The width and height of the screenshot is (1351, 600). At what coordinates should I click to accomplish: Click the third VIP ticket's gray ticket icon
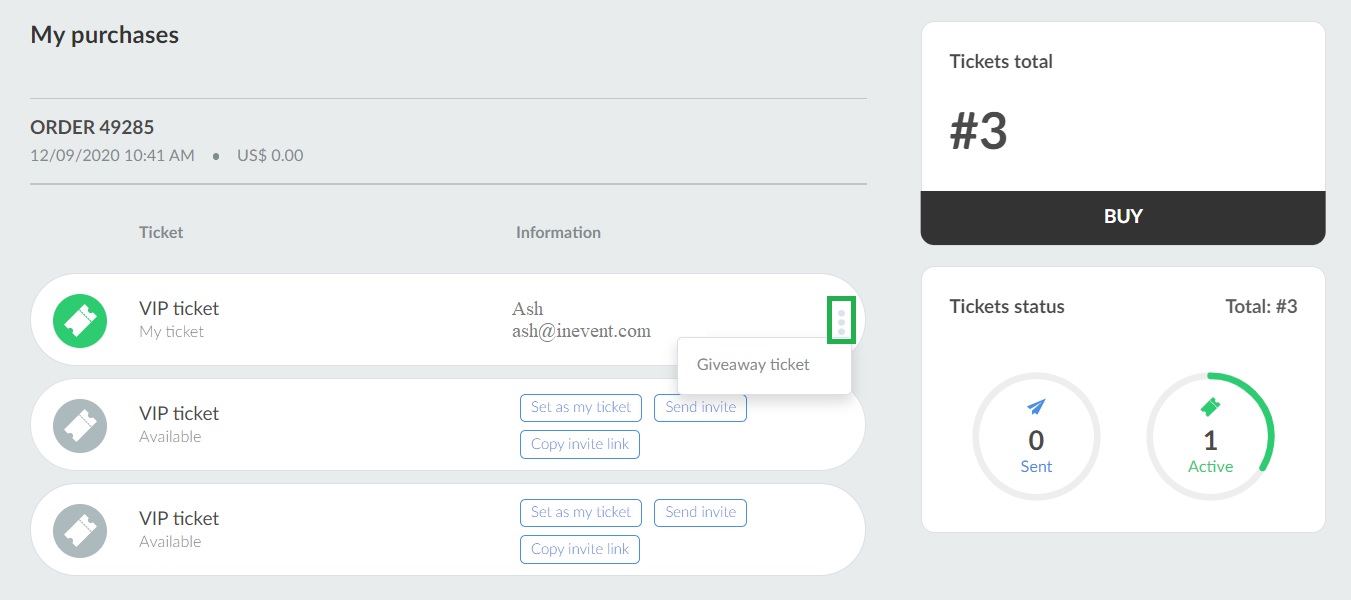(80, 531)
